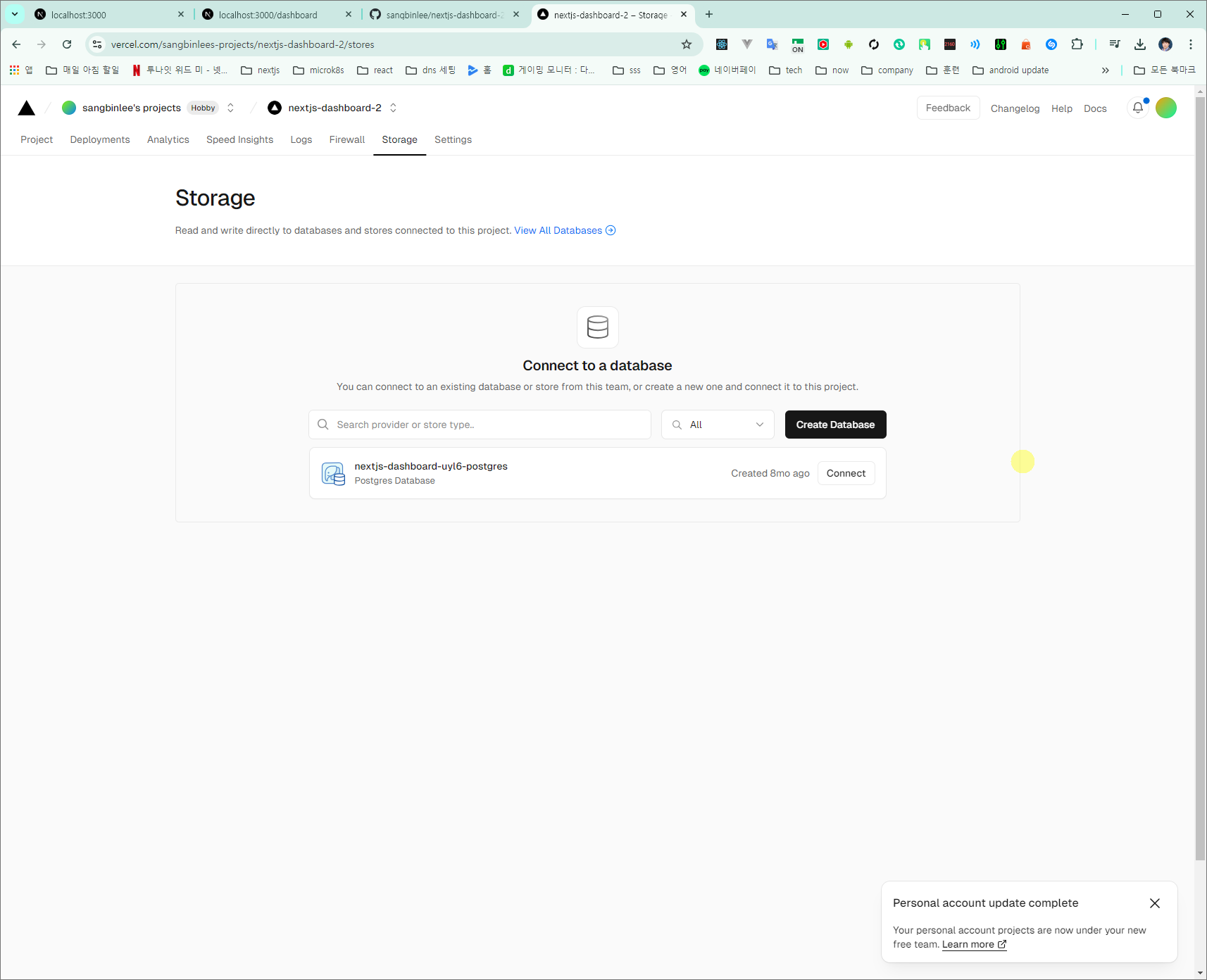
Task: Open the tab search dropdown arrow
Action: 15,14
